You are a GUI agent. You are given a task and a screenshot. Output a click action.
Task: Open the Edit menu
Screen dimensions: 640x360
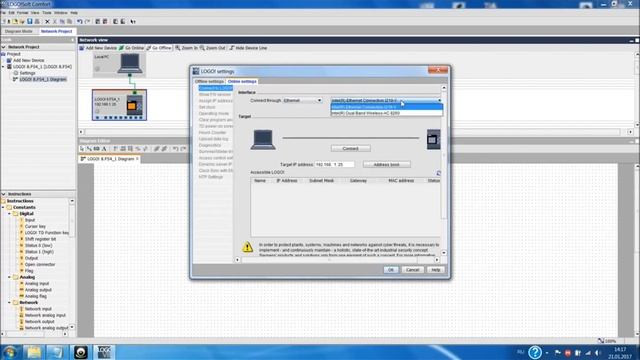click(11, 13)
